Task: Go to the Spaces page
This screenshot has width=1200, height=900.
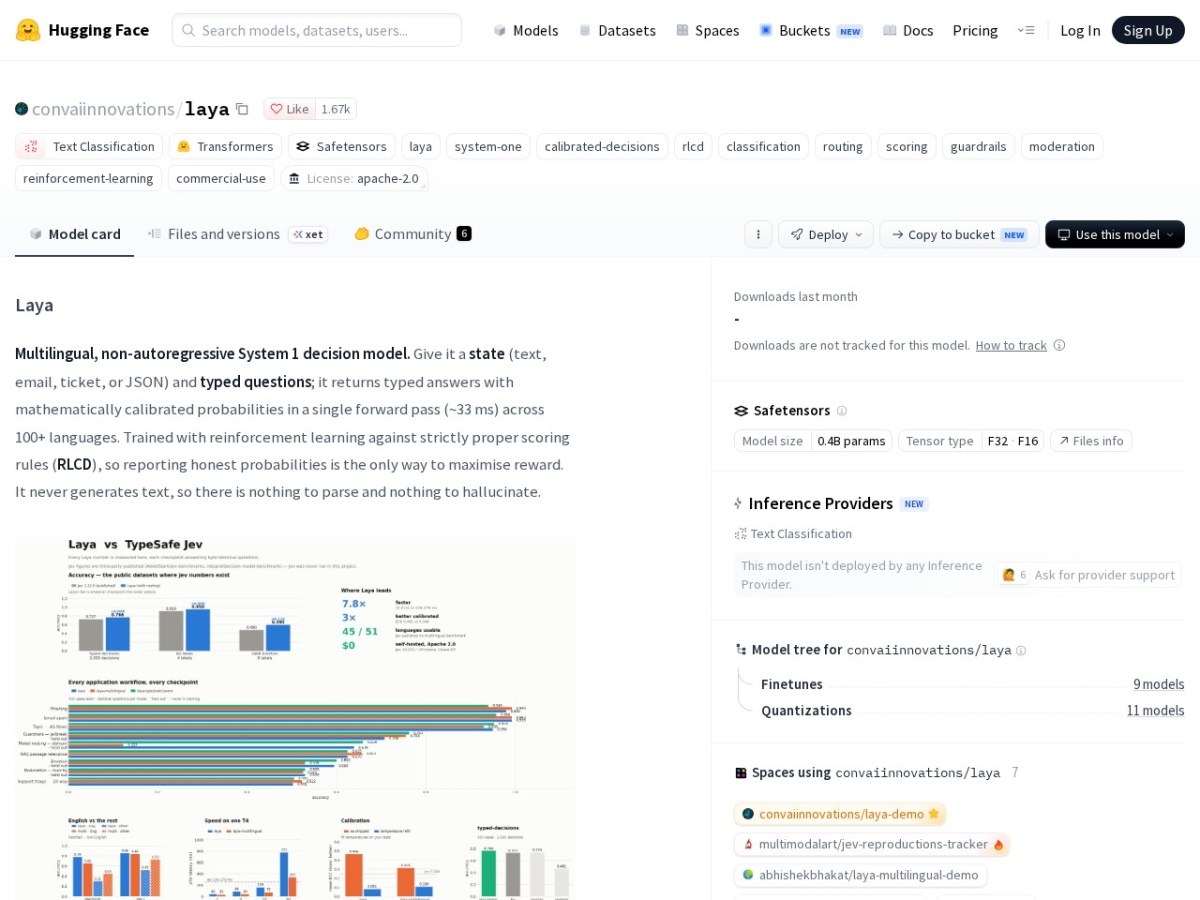Action: [708, 30]
